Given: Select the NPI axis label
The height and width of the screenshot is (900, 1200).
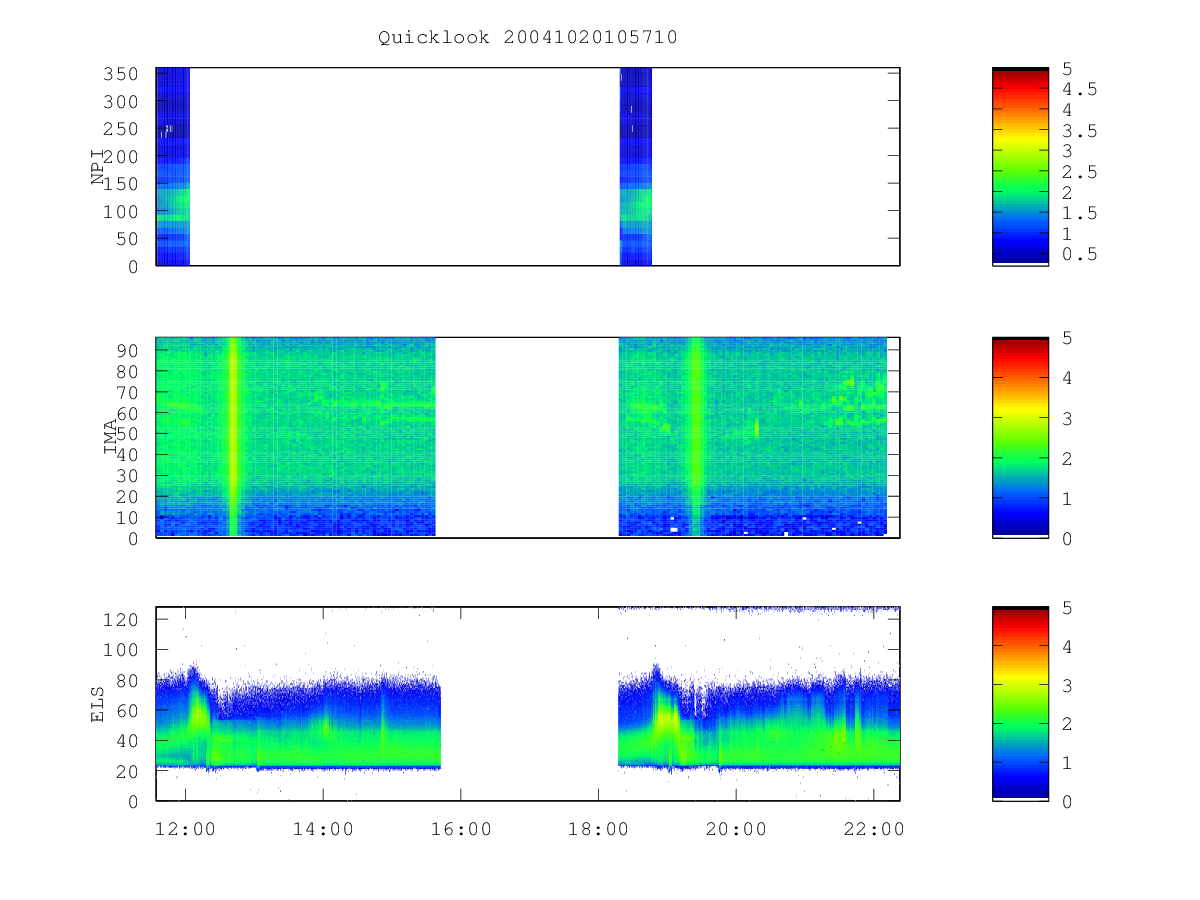Looking at the screenshot, I should tap(98, 167).
